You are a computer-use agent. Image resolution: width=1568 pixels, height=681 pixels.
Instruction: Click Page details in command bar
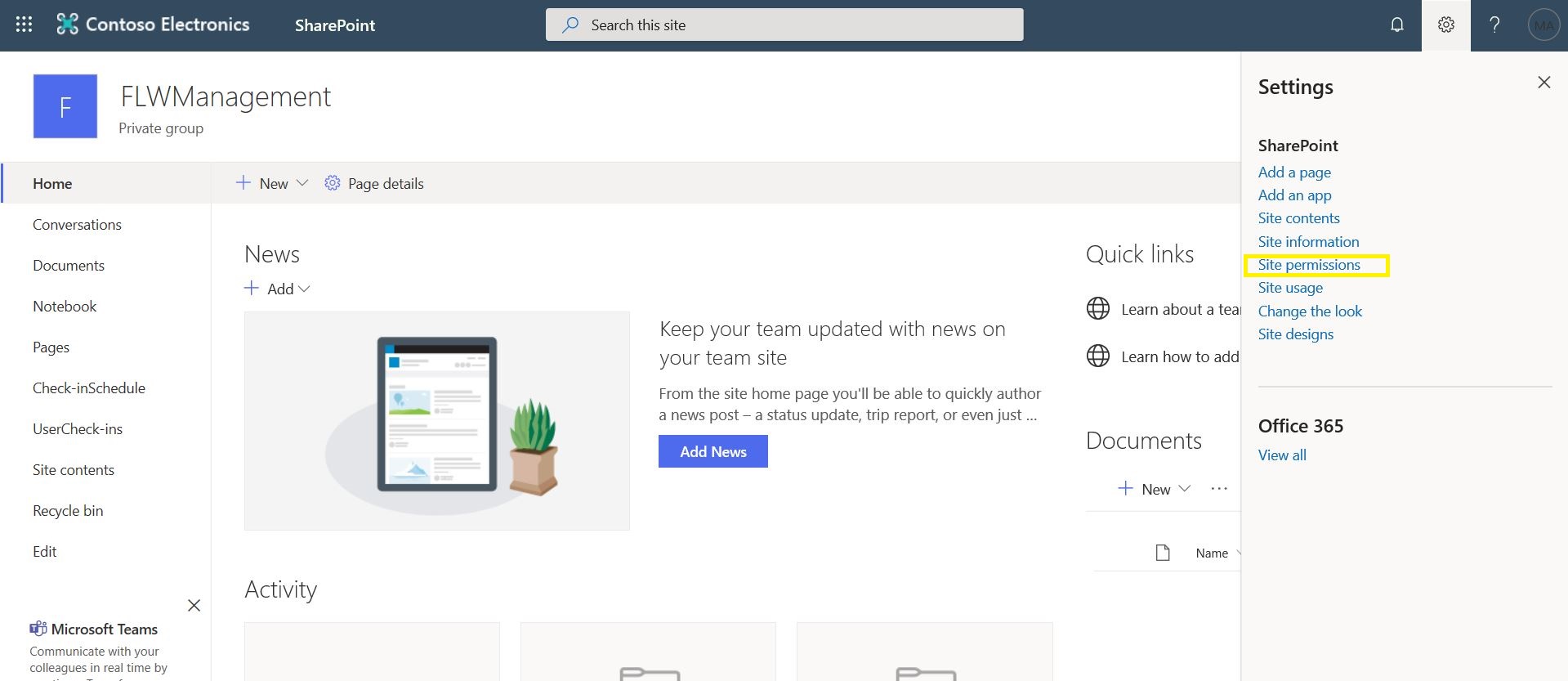point(386,183)
